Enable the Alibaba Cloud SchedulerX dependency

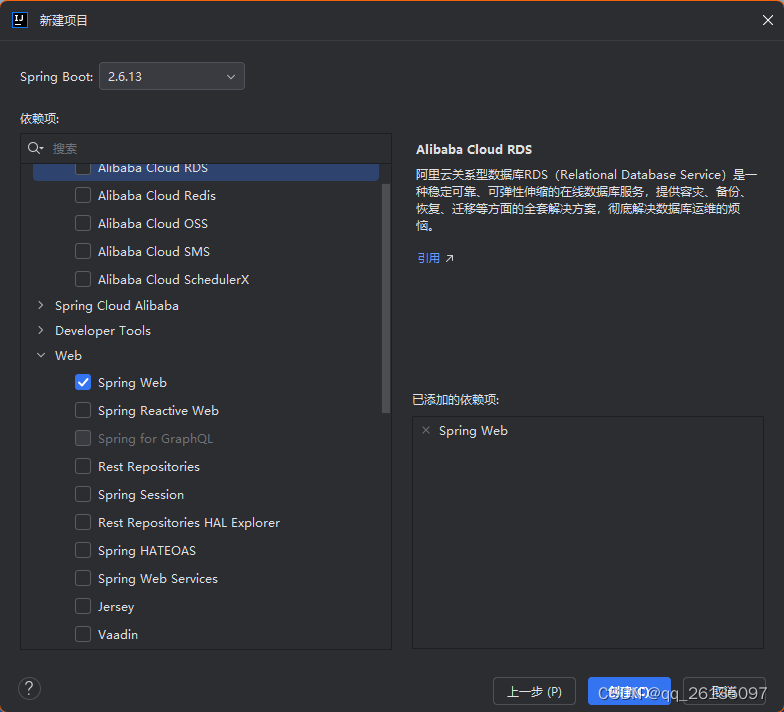[83, 279]
